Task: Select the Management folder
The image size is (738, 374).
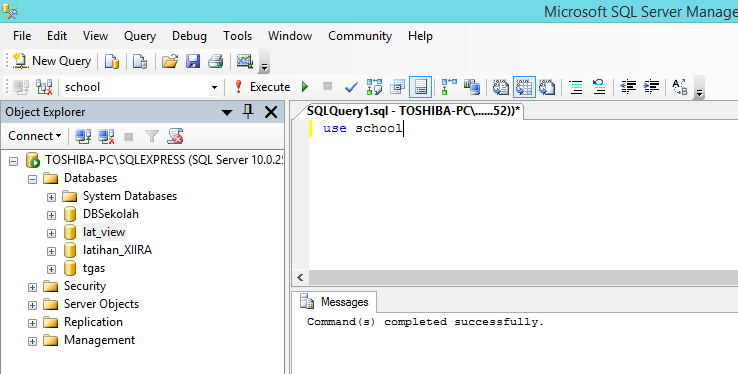Action: [99, 340]
